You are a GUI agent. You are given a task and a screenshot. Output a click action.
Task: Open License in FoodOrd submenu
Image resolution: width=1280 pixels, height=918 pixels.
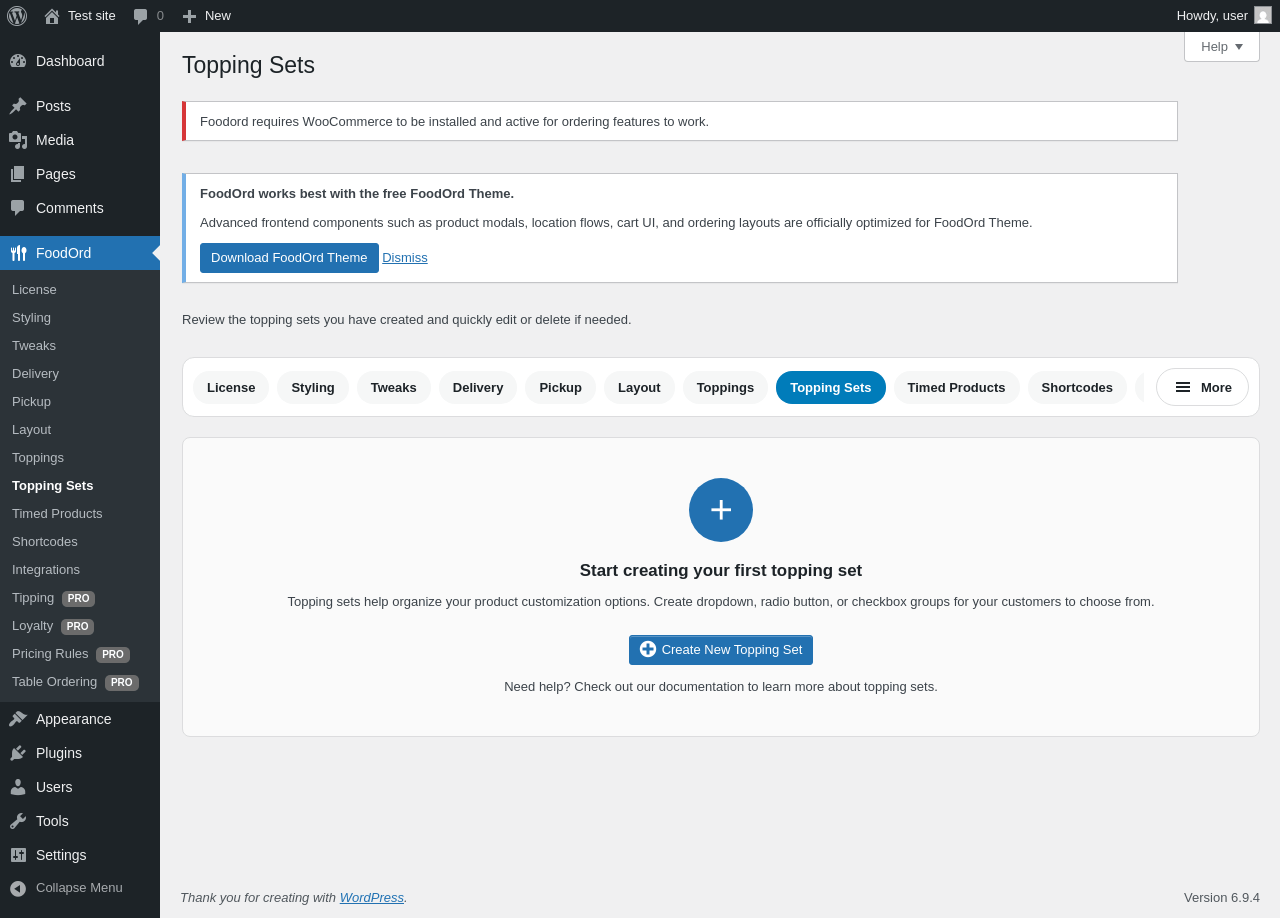tap(80, 290)
